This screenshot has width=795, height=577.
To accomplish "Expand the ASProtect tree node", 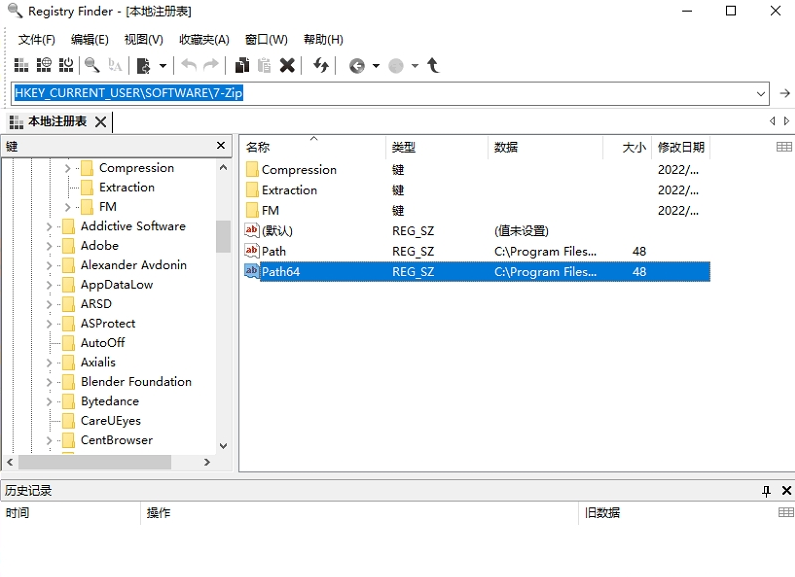I will [49, 323].
